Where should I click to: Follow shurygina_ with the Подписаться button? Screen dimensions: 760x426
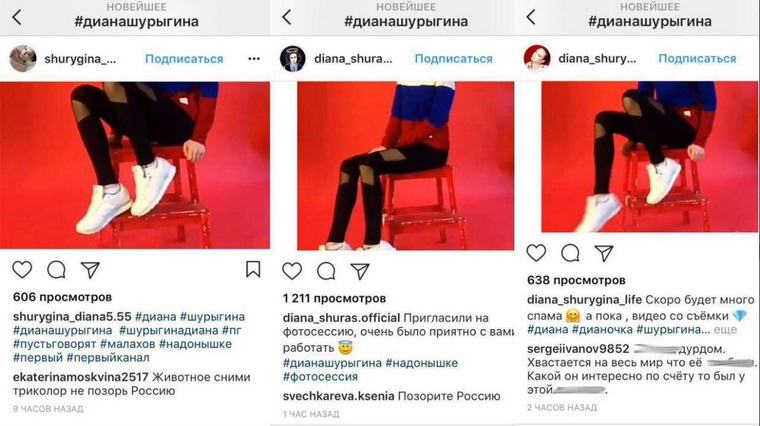(x=184, y=59)
